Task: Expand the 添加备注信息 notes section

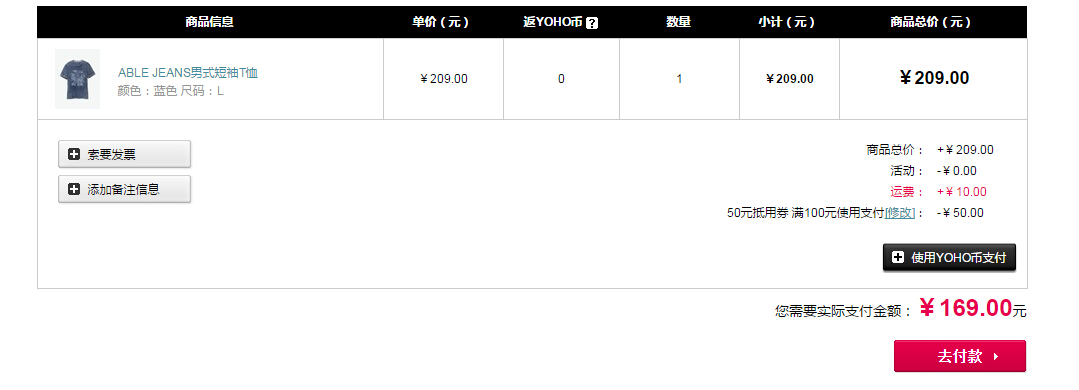Action: pos(125,189)
